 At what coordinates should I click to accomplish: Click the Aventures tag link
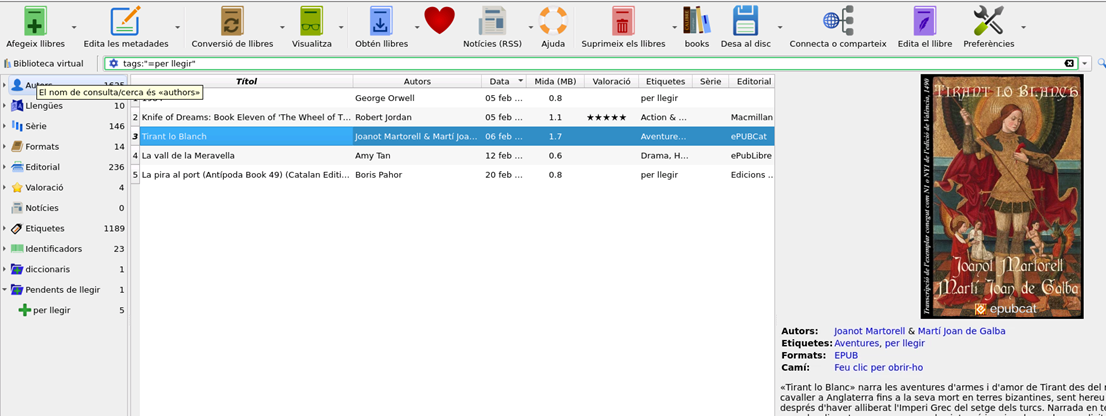click(856, 343)
